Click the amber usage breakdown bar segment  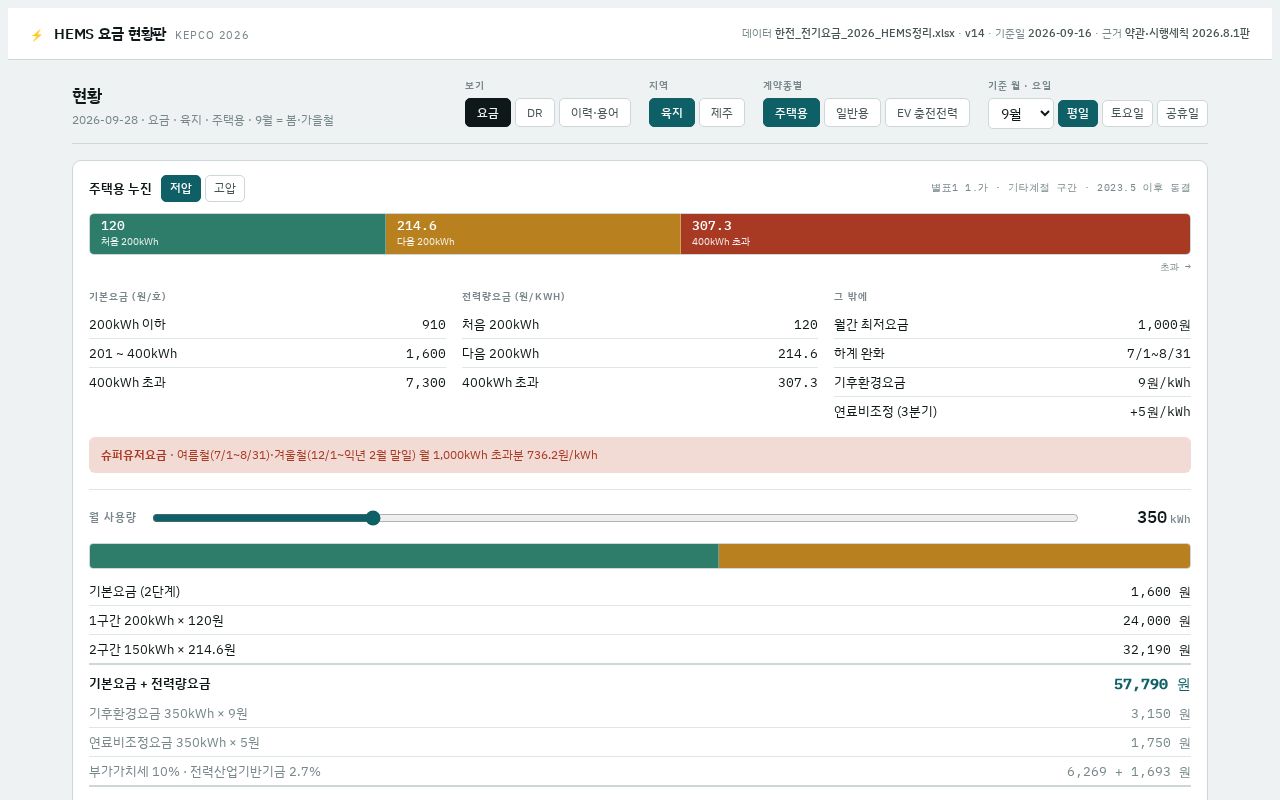click(x=954, y=556)
